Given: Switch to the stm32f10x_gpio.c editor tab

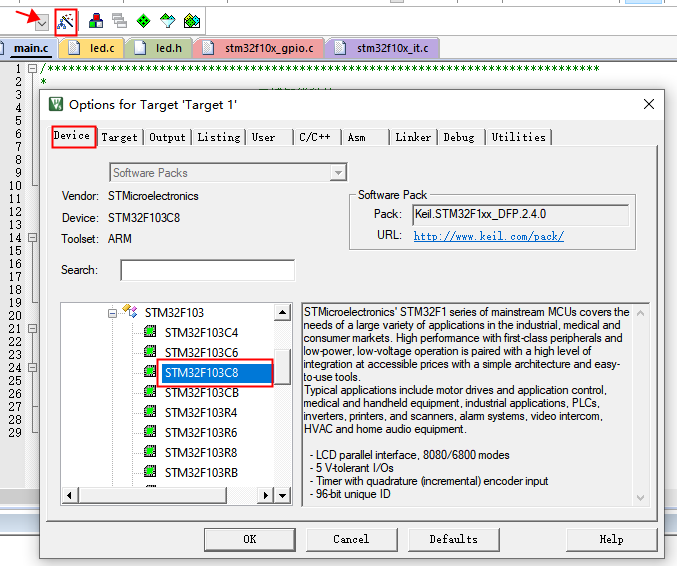Looking at the screenshot, I should pos(259,48).
